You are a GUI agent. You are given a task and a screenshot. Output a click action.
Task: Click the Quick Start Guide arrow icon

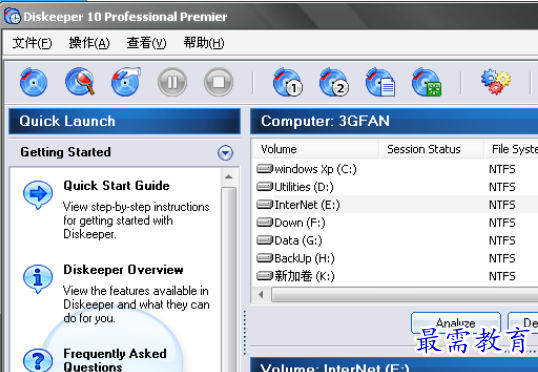38,195
